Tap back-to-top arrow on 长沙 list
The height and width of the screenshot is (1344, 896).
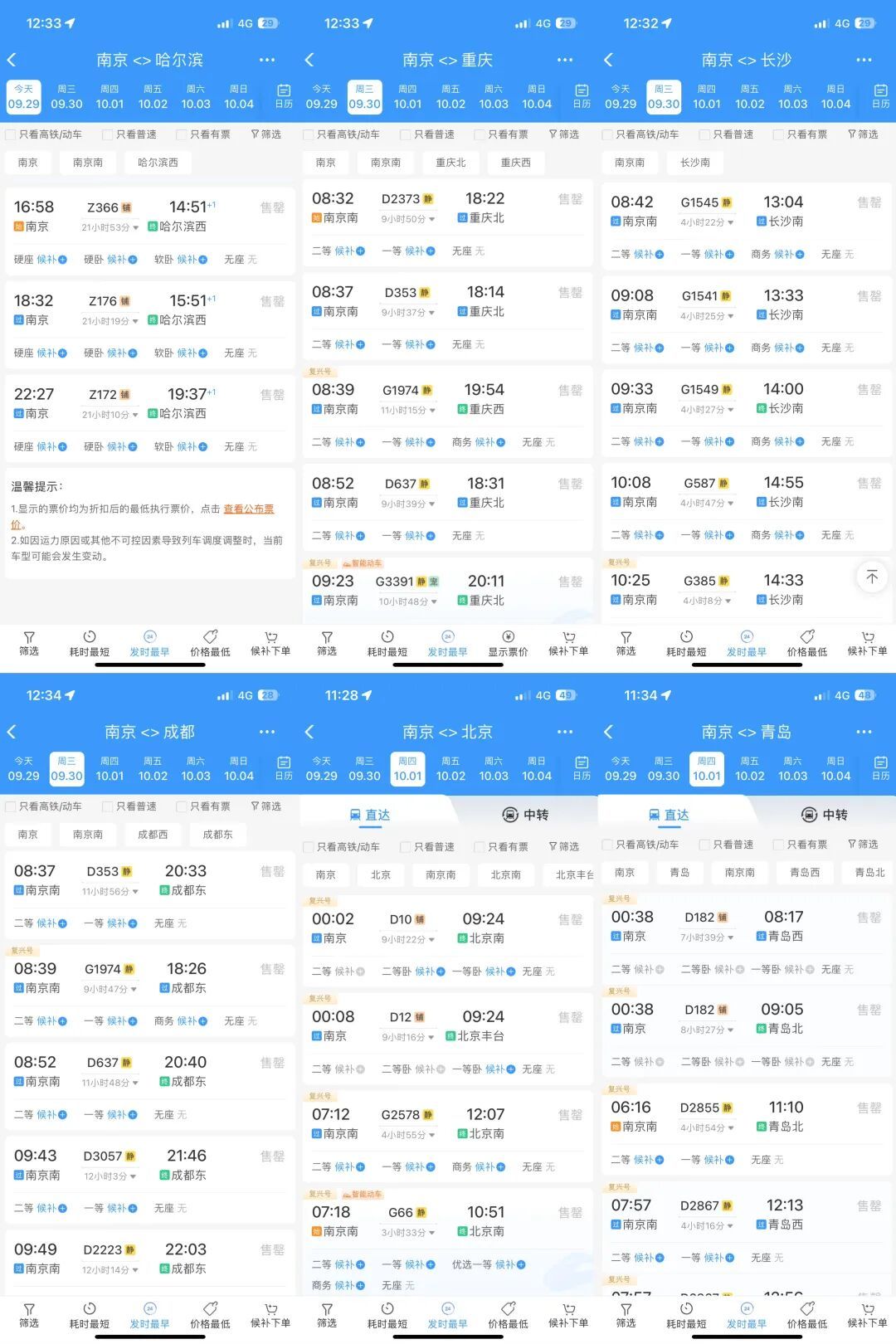[872, 577]
